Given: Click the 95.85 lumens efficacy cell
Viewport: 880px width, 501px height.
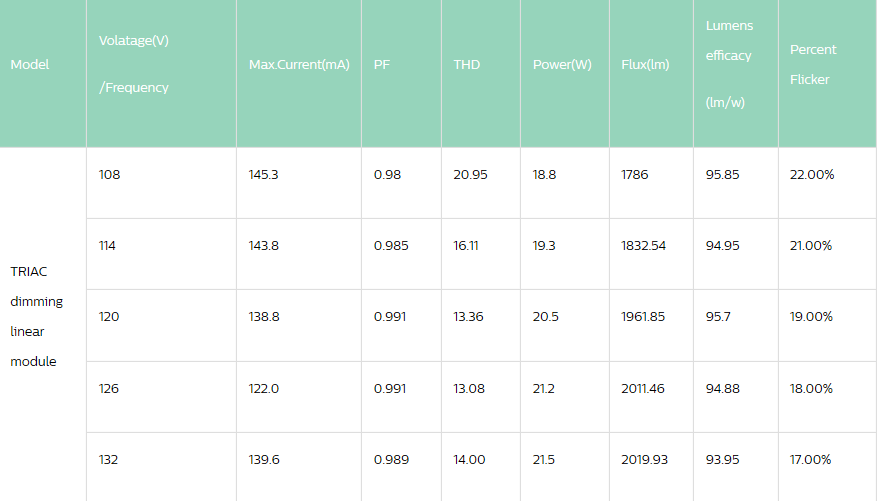Looking at the screenshot, I should [x=723, y=175].
